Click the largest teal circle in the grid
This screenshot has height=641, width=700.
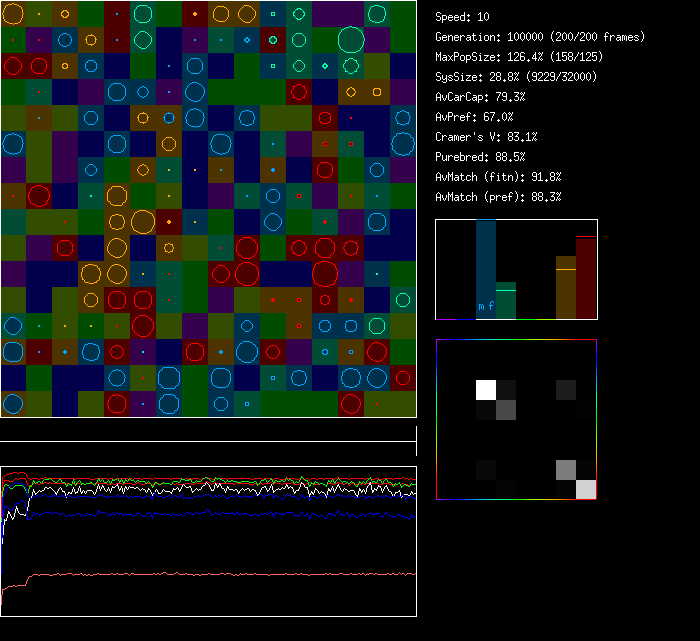[350, 40]
